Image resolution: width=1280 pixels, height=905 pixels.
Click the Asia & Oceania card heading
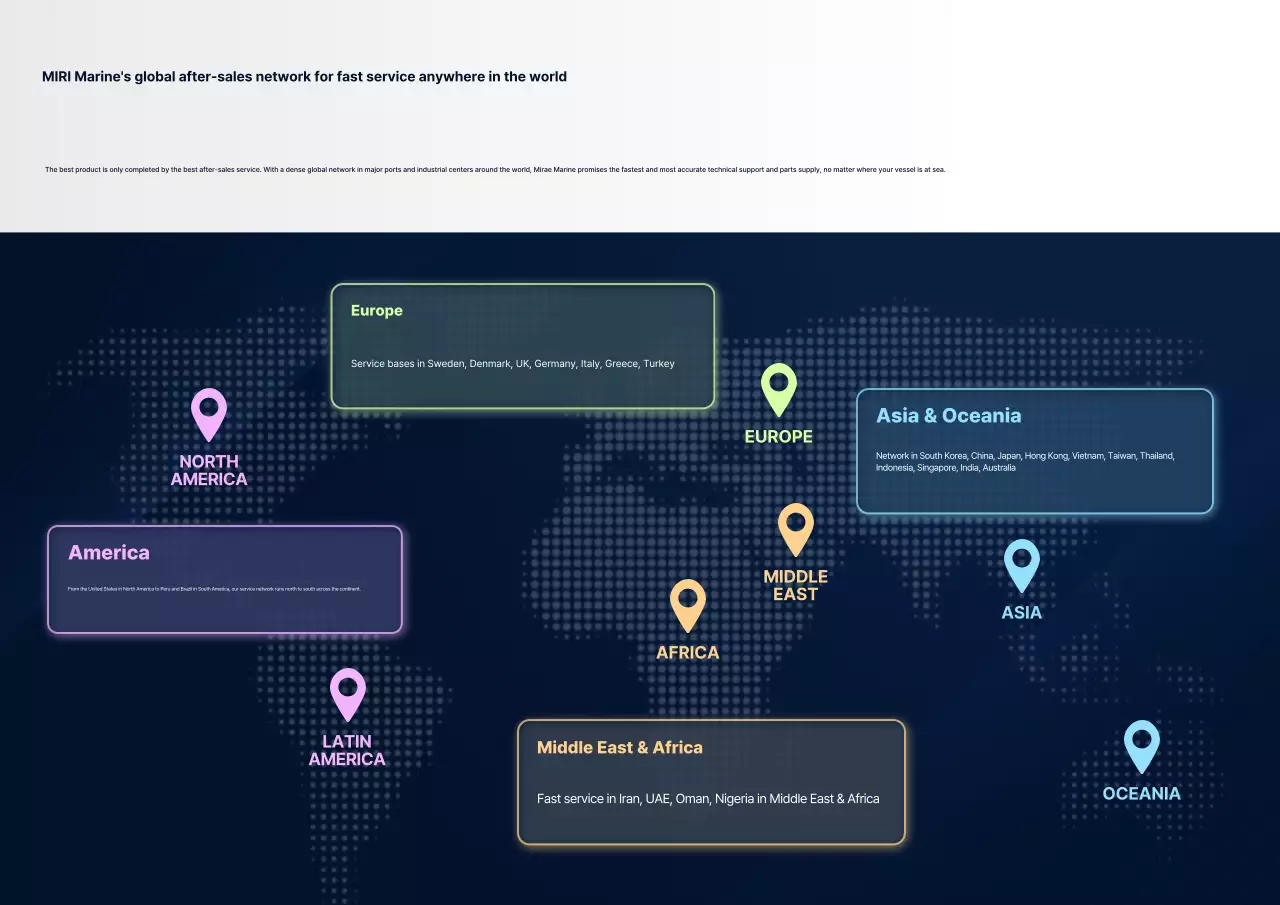coord(948,416)
